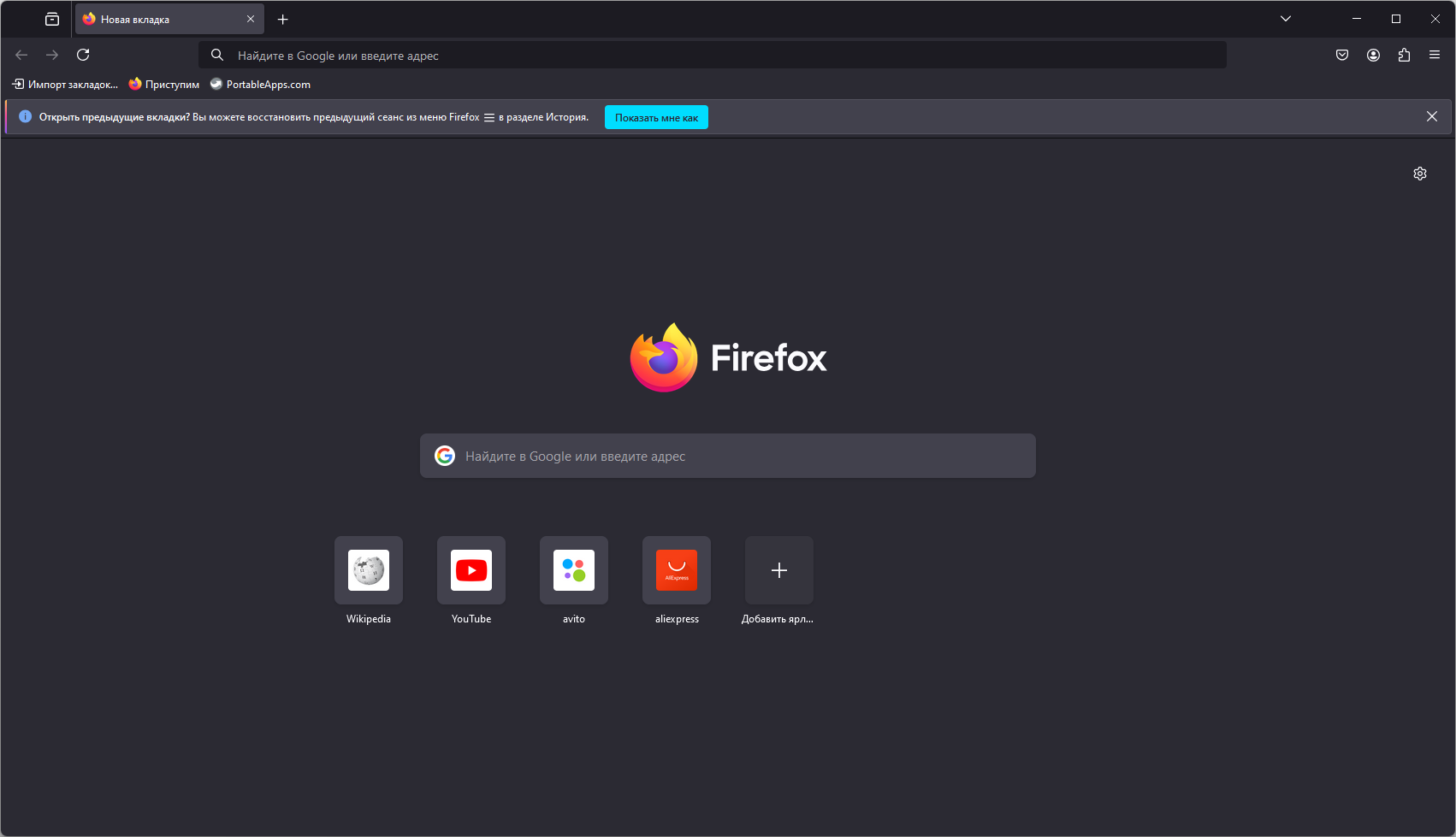This screenshot has width=1456, height=837.
Task: Dismiss the restore session notification bar
Action: point(1432,116)
